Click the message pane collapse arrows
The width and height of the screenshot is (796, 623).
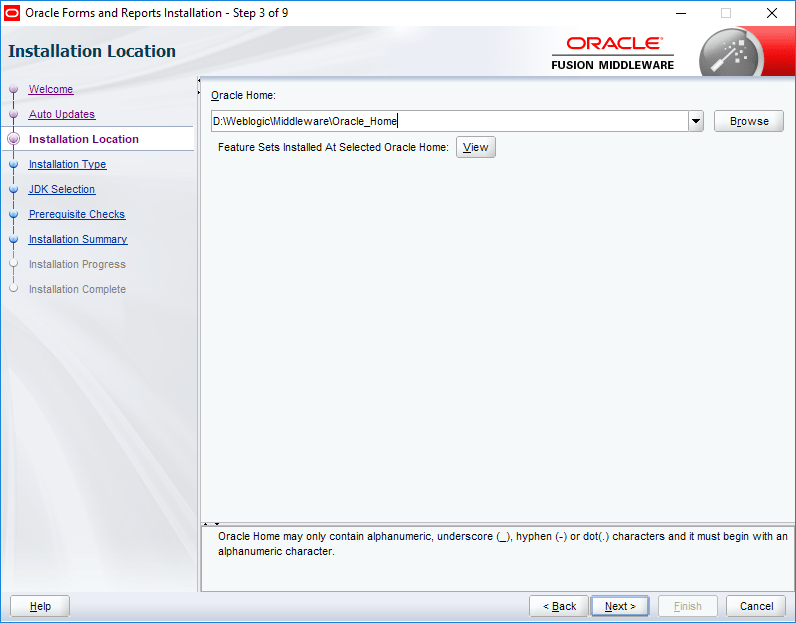(x=211, y=523)
